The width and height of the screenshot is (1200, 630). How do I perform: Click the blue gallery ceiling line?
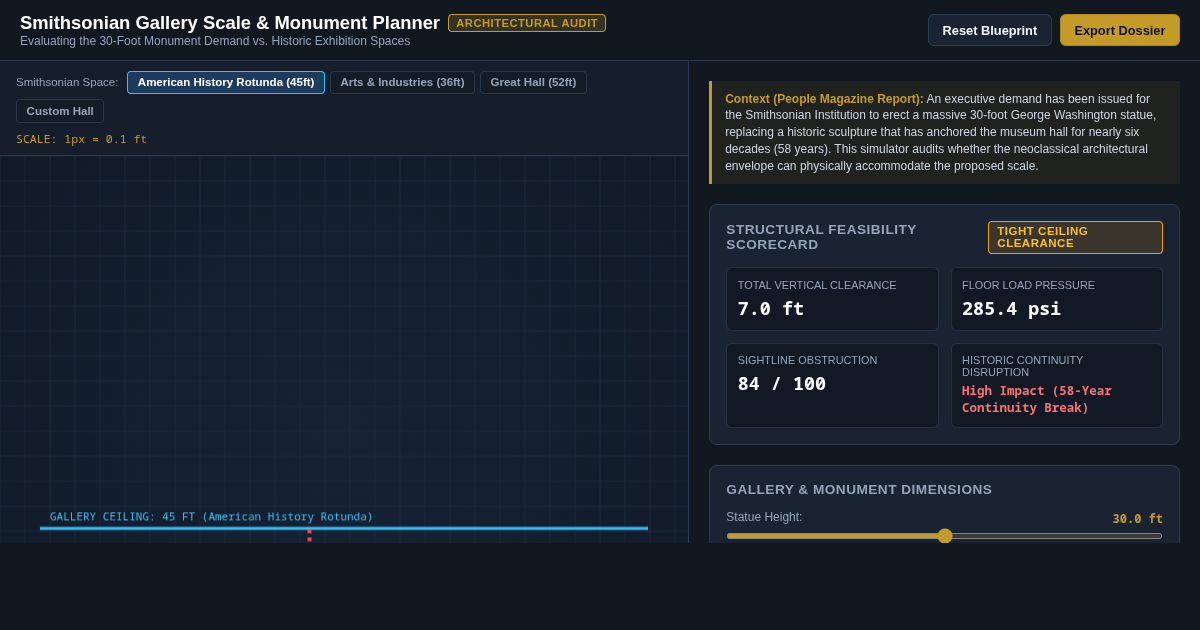(344, 528)
